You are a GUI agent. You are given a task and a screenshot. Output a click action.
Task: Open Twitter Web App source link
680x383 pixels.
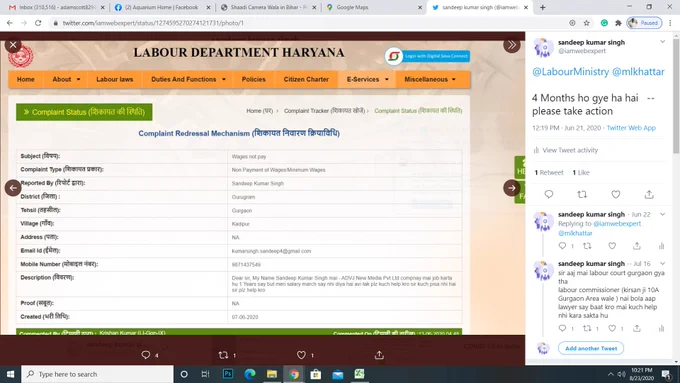point(631,128)
